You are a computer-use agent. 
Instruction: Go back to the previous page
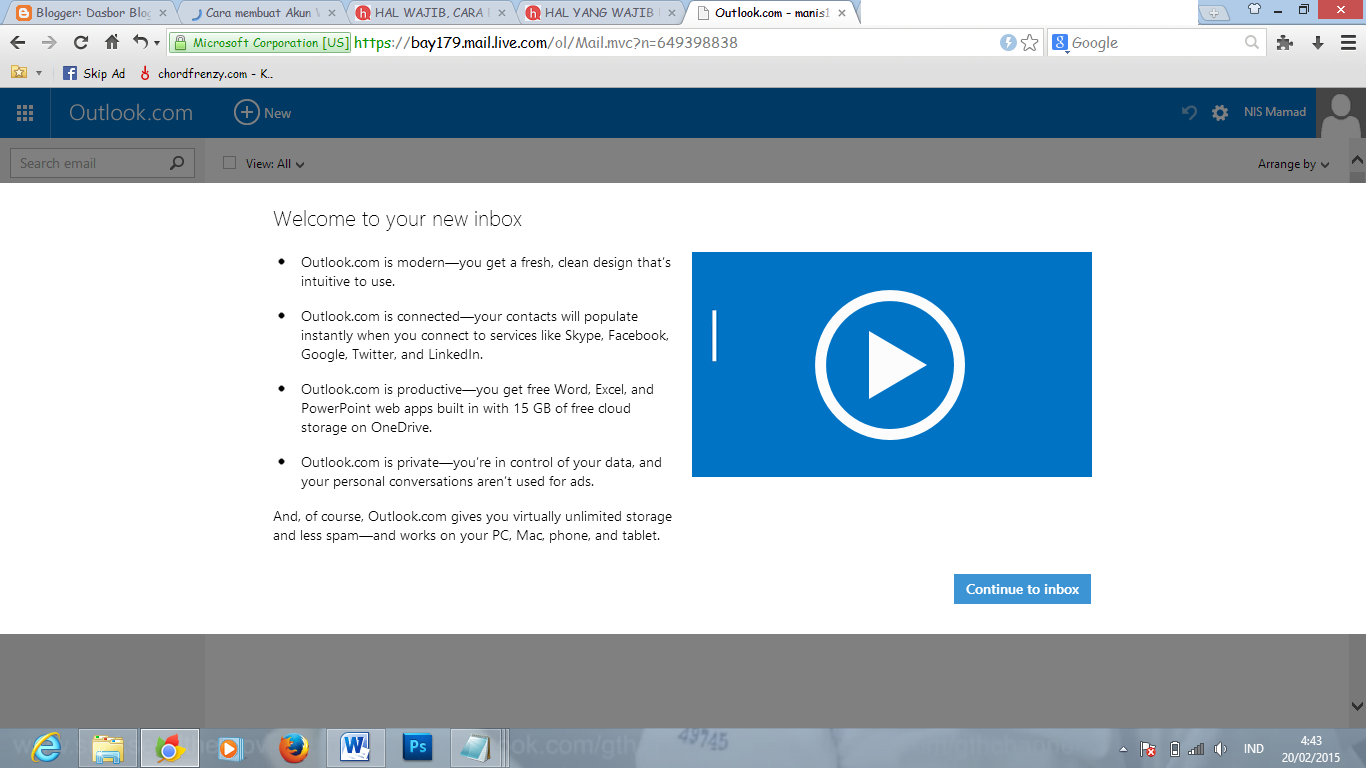pos(18,43)
